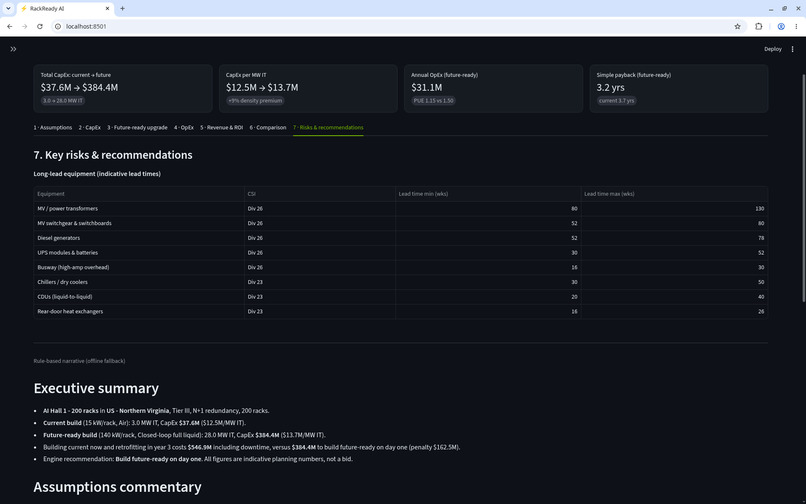This screenshot has width=806, height=504.
Task: Select the Busway (high-amp overhead) cell
Action: 139,267
